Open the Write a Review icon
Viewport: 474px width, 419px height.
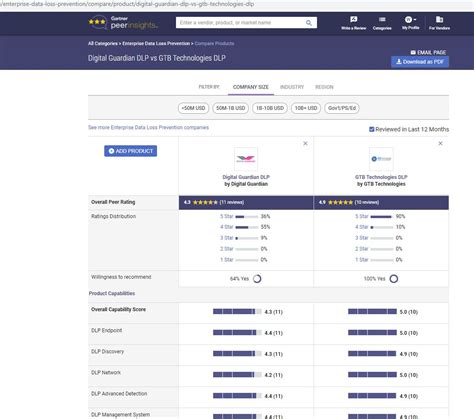tap(353, 19)
